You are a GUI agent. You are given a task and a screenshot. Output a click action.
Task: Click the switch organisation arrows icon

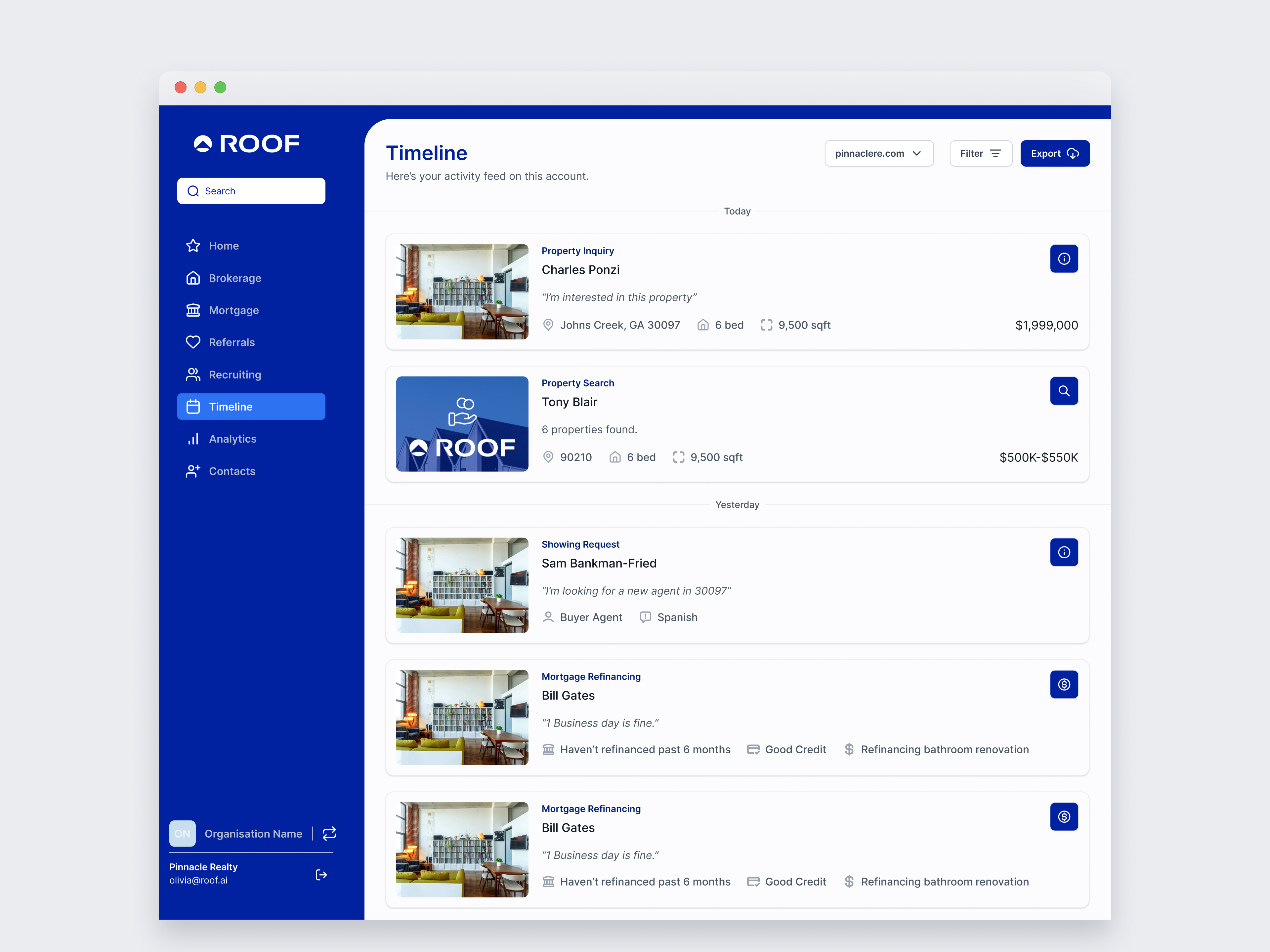point(329,833)
